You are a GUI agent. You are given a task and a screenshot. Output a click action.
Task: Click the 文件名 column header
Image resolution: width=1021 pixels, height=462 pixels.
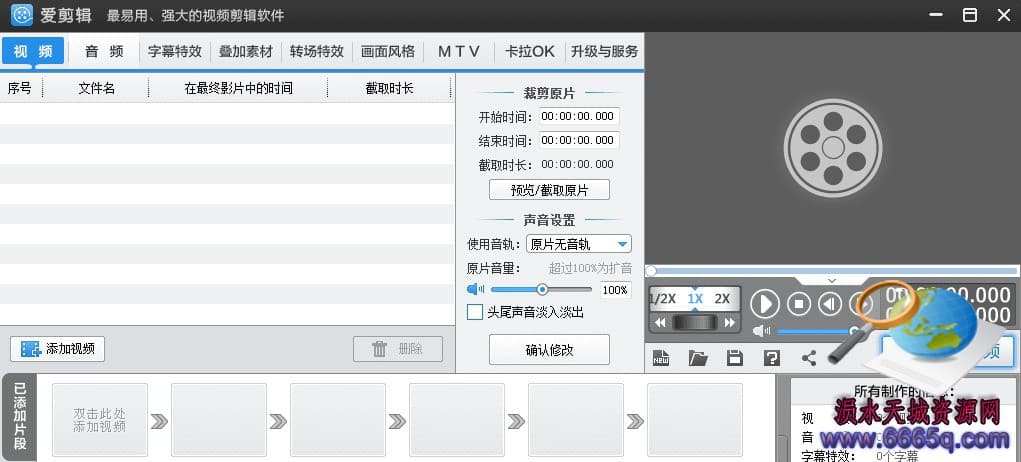[96, 88]
